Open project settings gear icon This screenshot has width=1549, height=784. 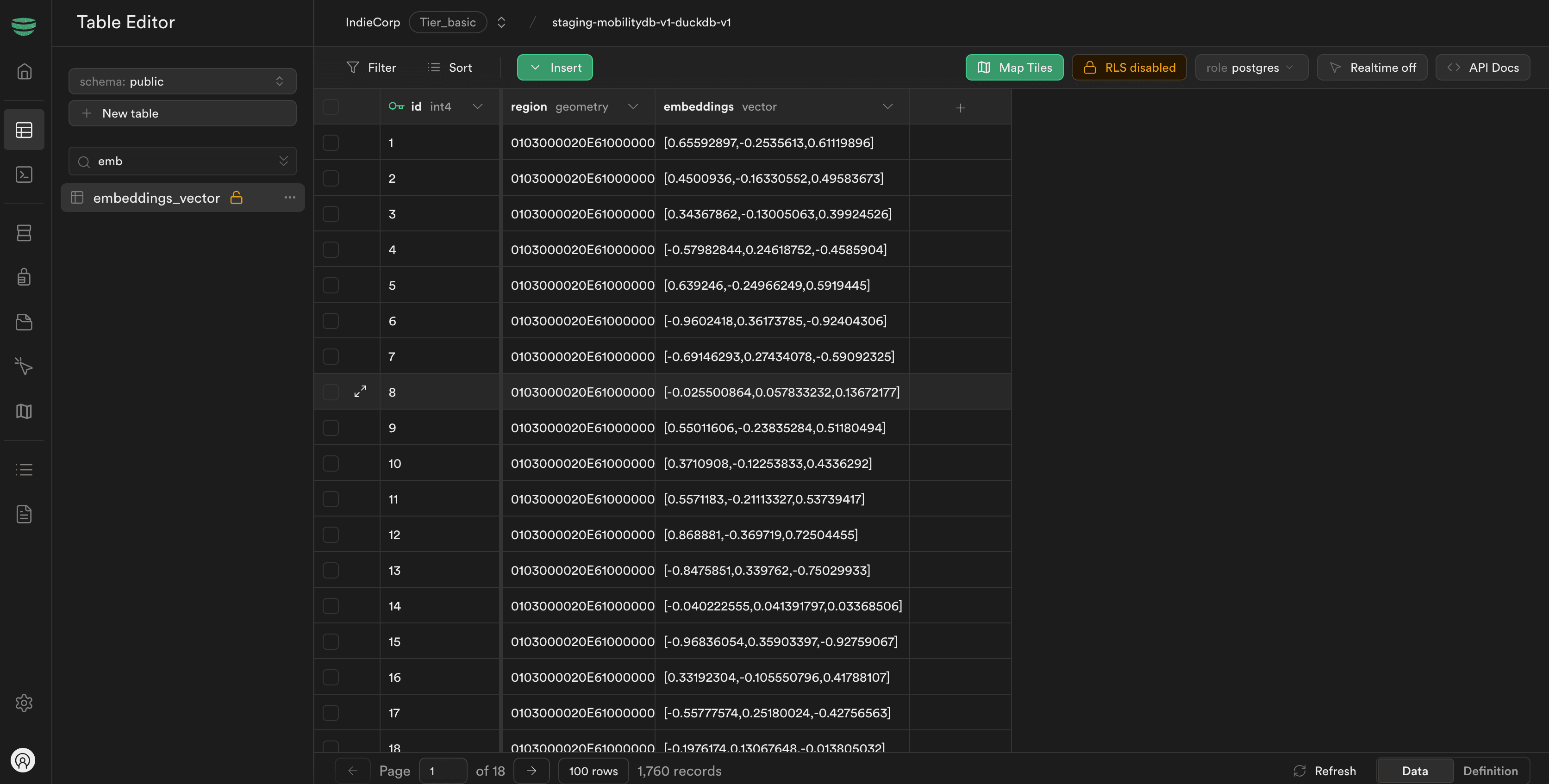(24, 702)
